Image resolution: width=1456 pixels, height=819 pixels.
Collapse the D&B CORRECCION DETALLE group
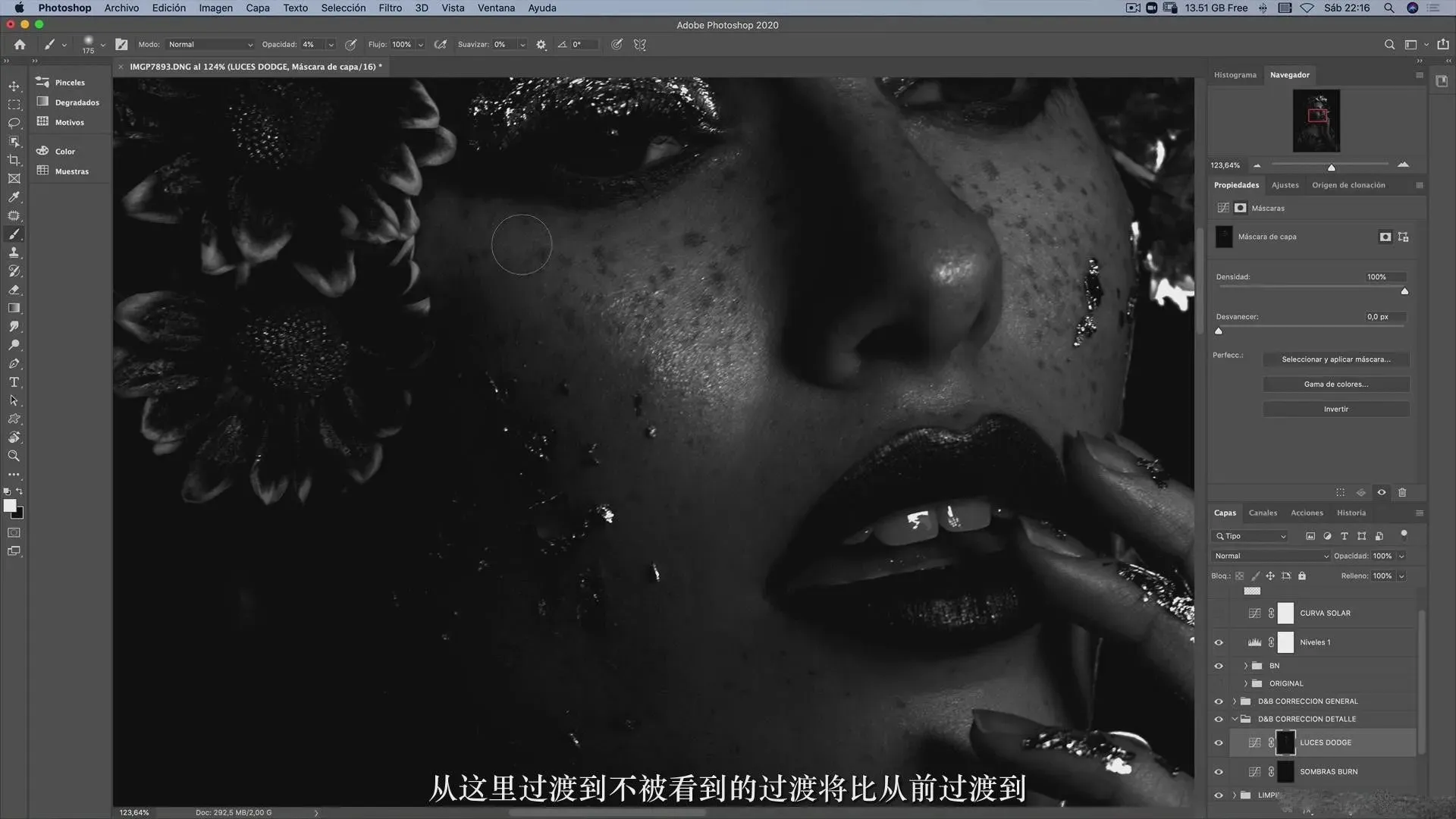[1235, 719]
